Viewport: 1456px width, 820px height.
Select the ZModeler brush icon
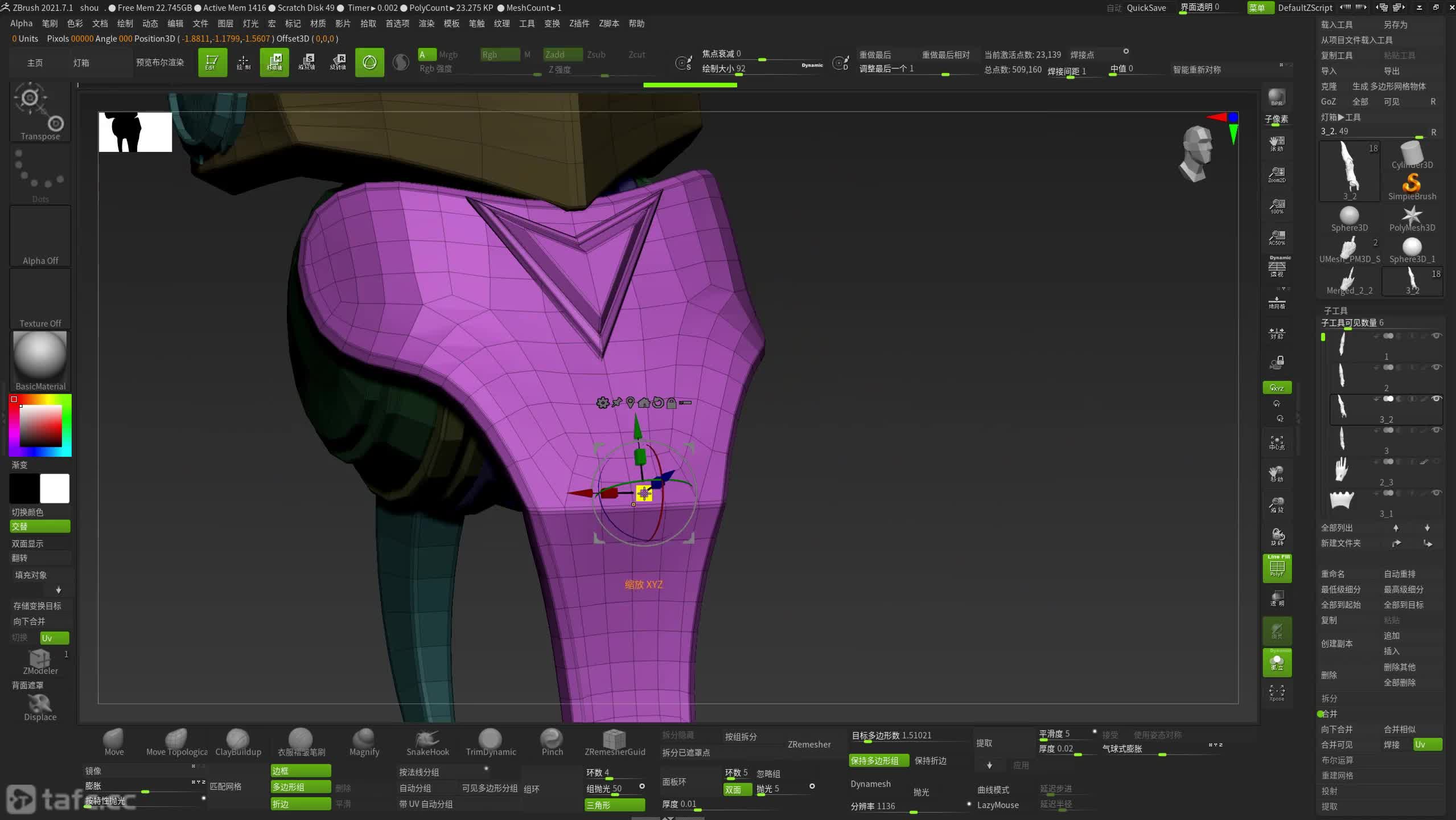click(x=40, y=662)
